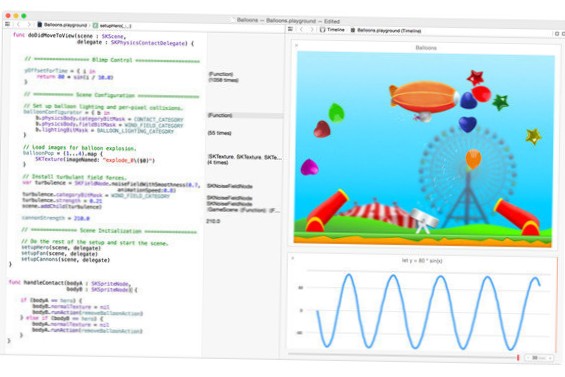Click the Balloons.playground file icon in jump bar
The height and width of the screenshot is (377, 565).
click(x=40, y=25)
